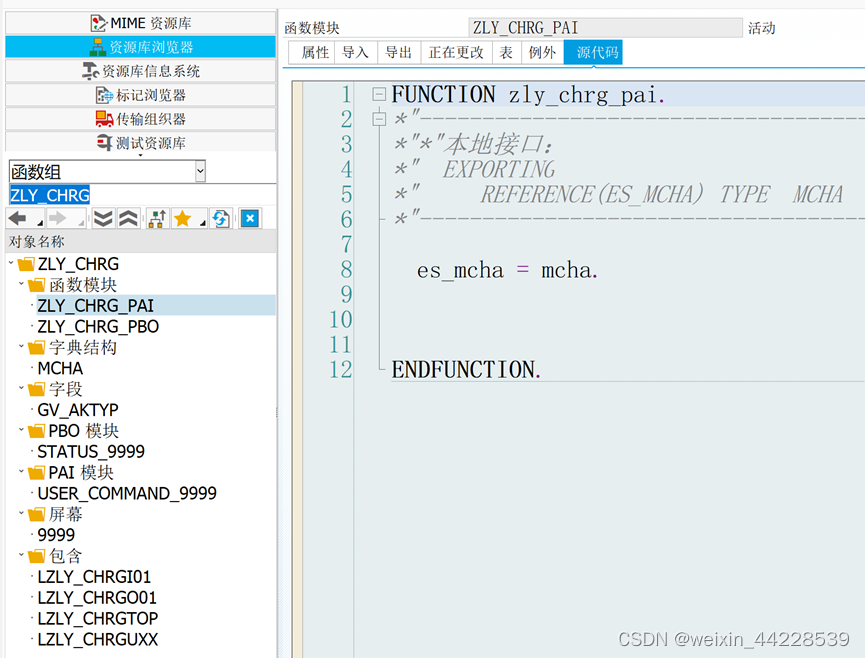Open the favorites star dropdown arrow
This screenshot has height=658, width=865.
[x=203, y=222]
